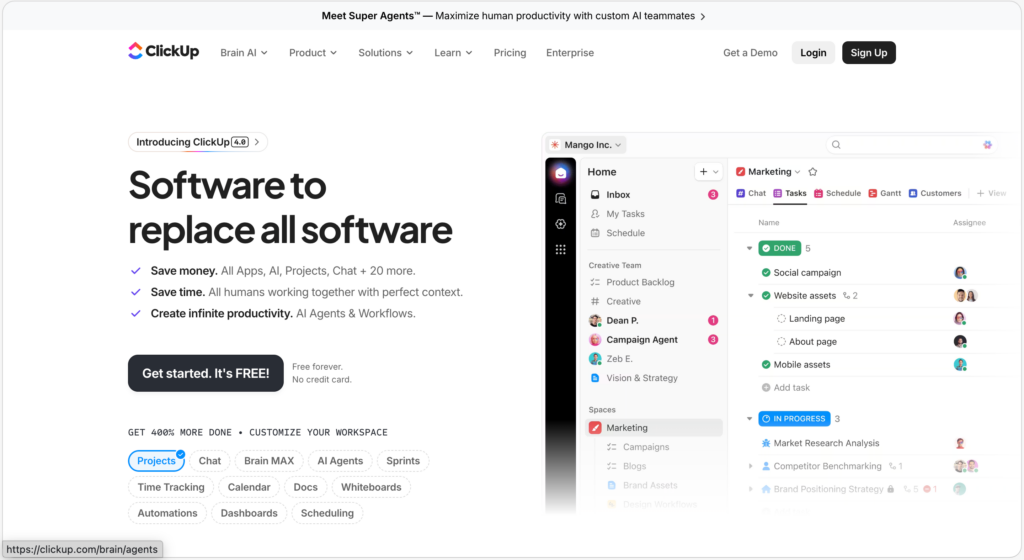Click the ClickUp logo in the header
The height and width of the screenshot is (560, 1024).
[x=163, y=52]
